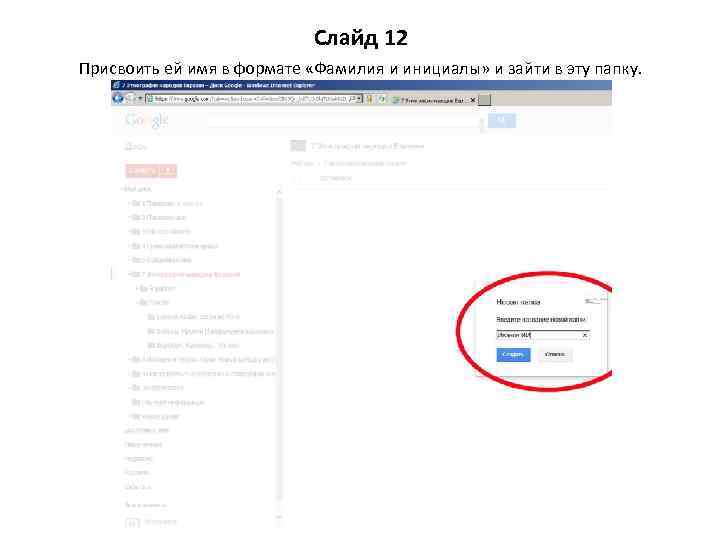Collapse the highlighted red folder expander

[130, 274]
